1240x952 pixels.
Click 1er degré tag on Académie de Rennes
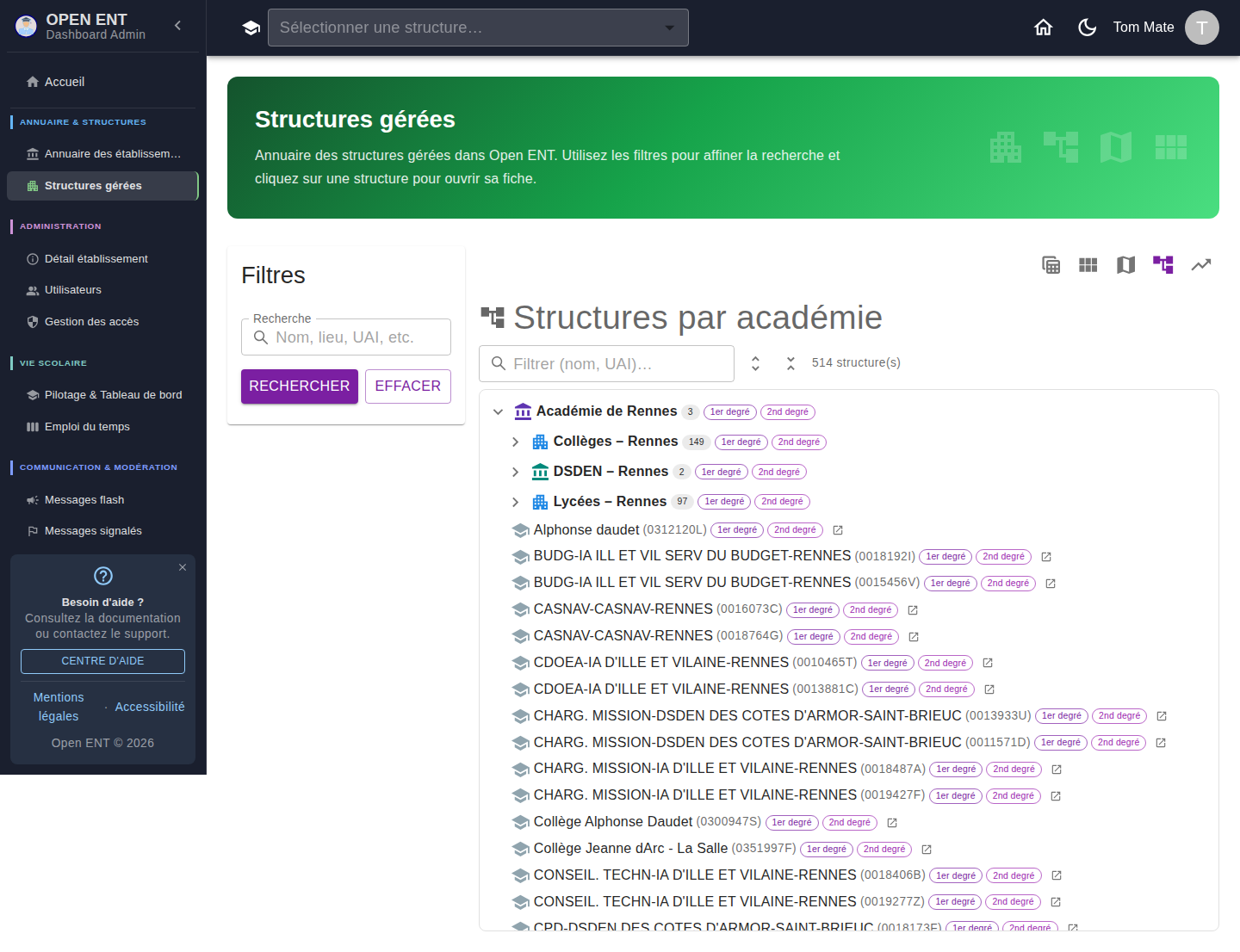[x=730, y=412]
